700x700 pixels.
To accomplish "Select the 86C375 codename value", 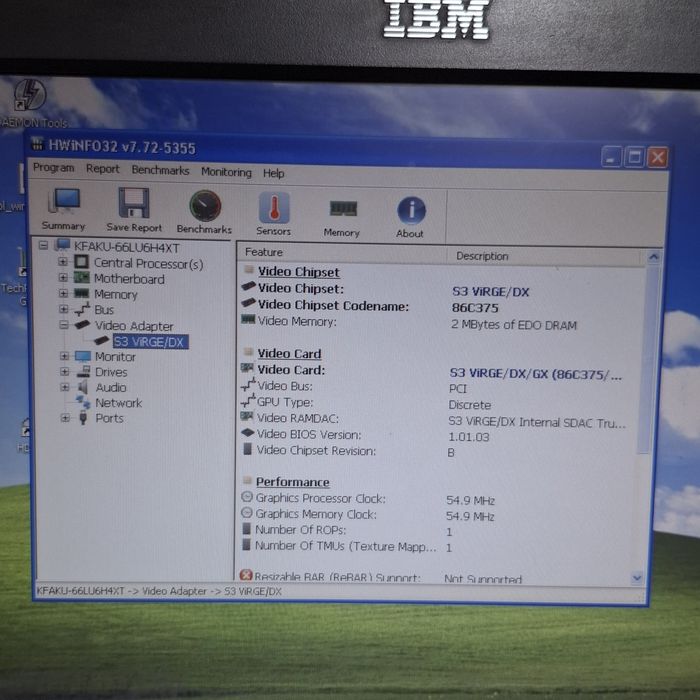I will 475,308.
